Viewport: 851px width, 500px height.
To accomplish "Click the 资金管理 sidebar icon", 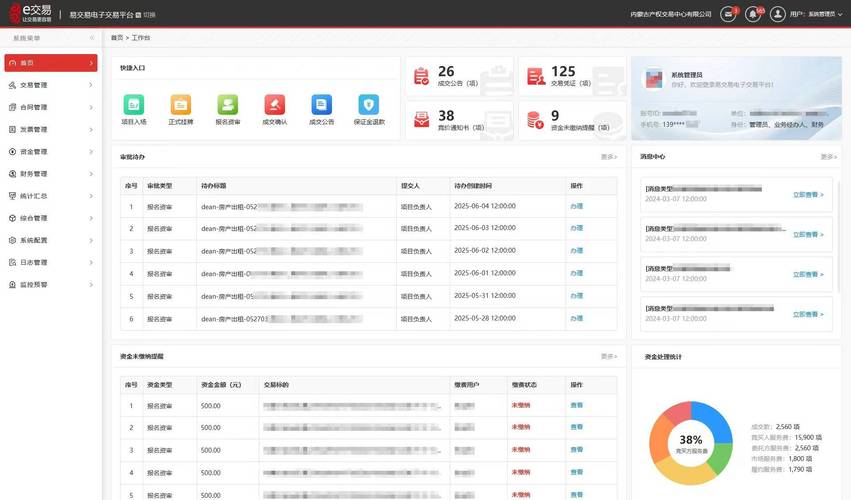I will coord(12,151).
